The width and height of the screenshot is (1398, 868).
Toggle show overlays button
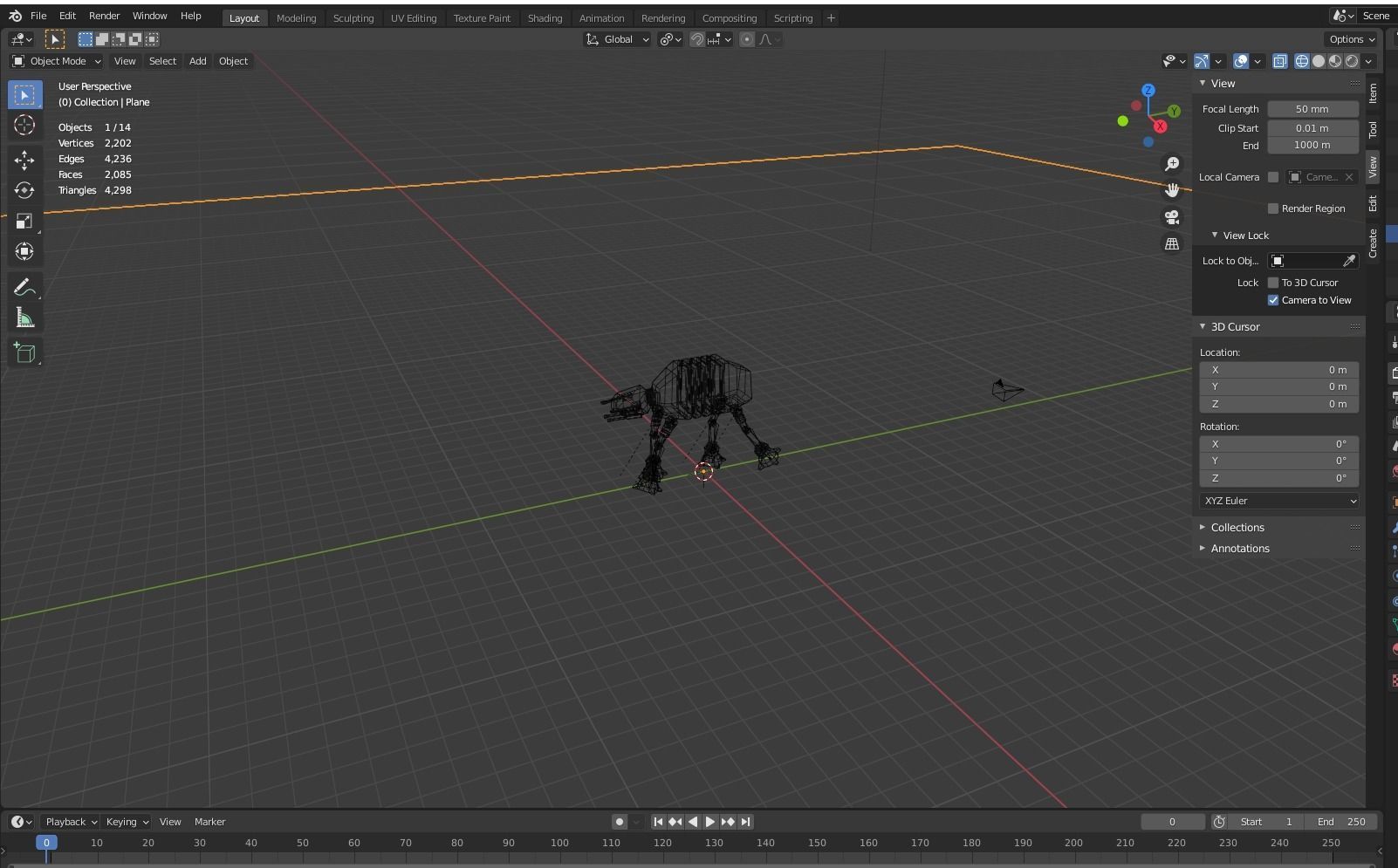(x=1241, y=61)
